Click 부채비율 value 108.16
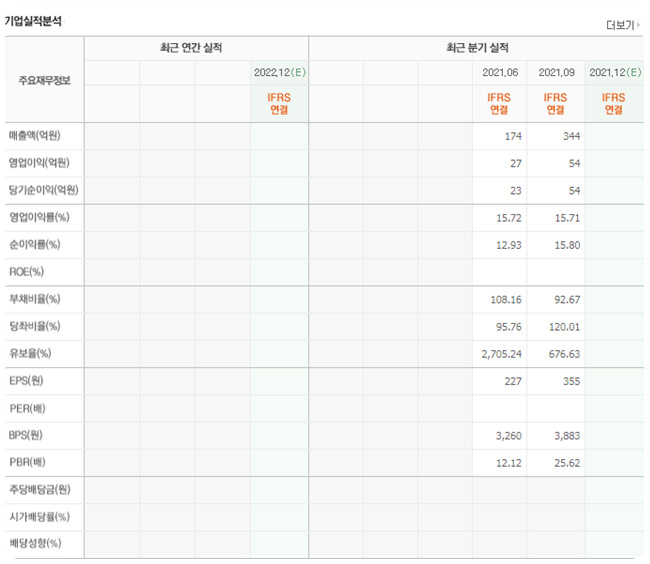The width and height of the screenshot is (650, 564). (x=506, y=300)
